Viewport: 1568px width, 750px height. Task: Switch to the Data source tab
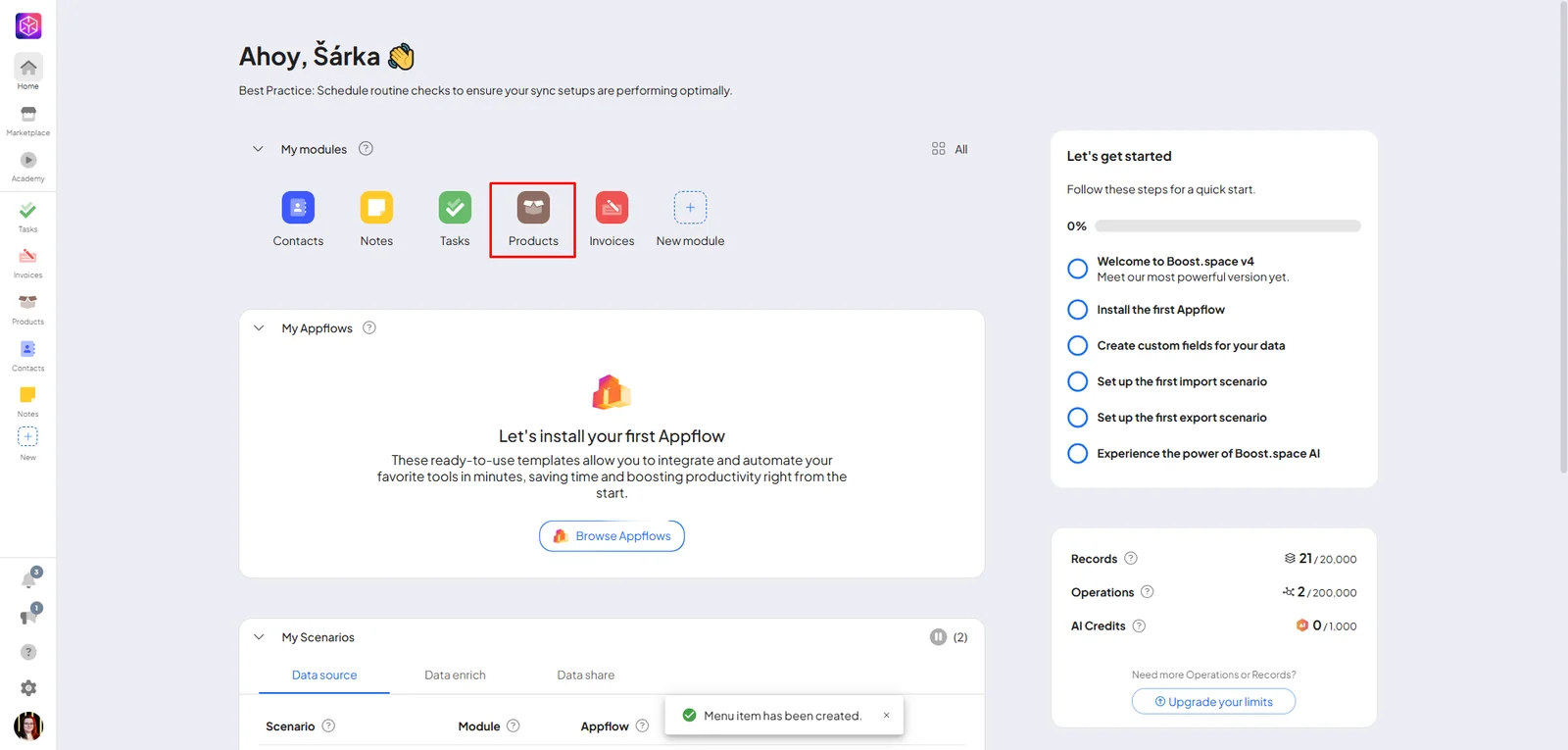pos(324,675)
